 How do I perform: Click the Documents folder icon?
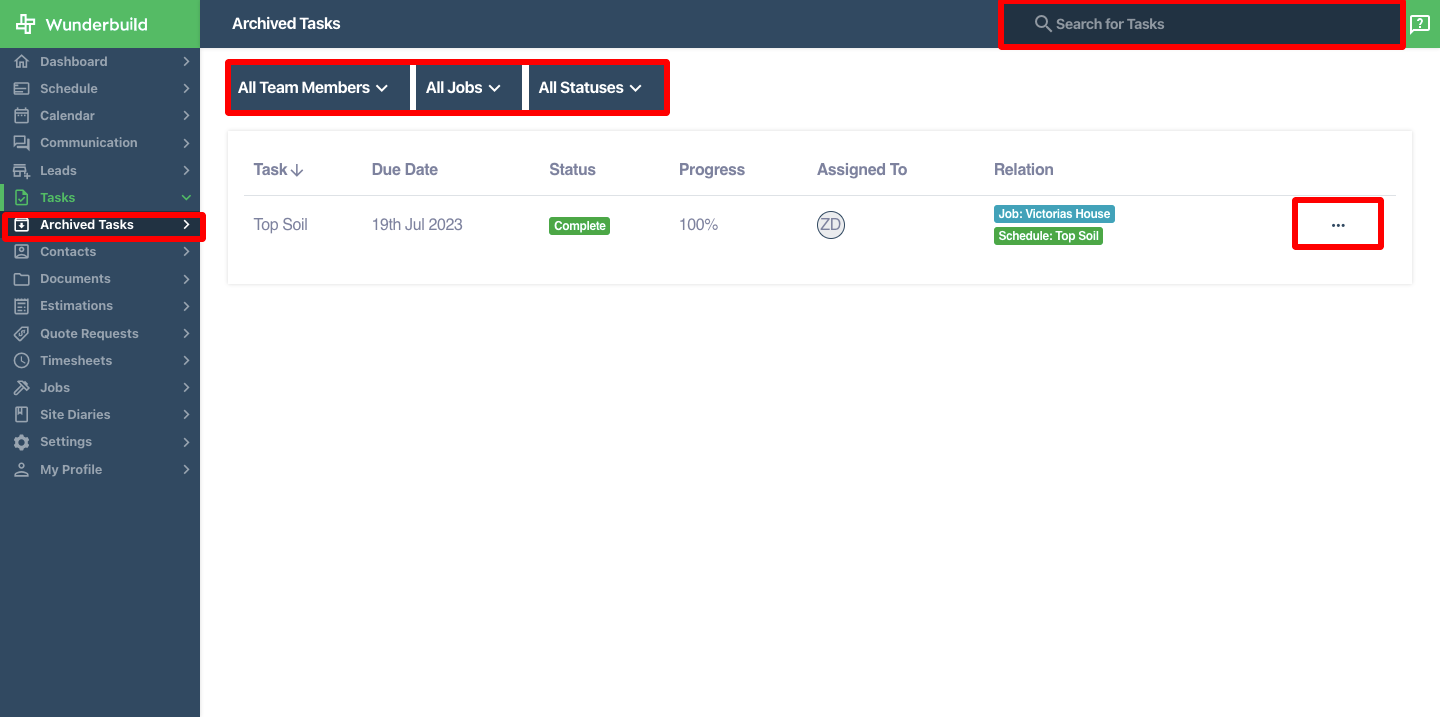click(x=21, y=279)
